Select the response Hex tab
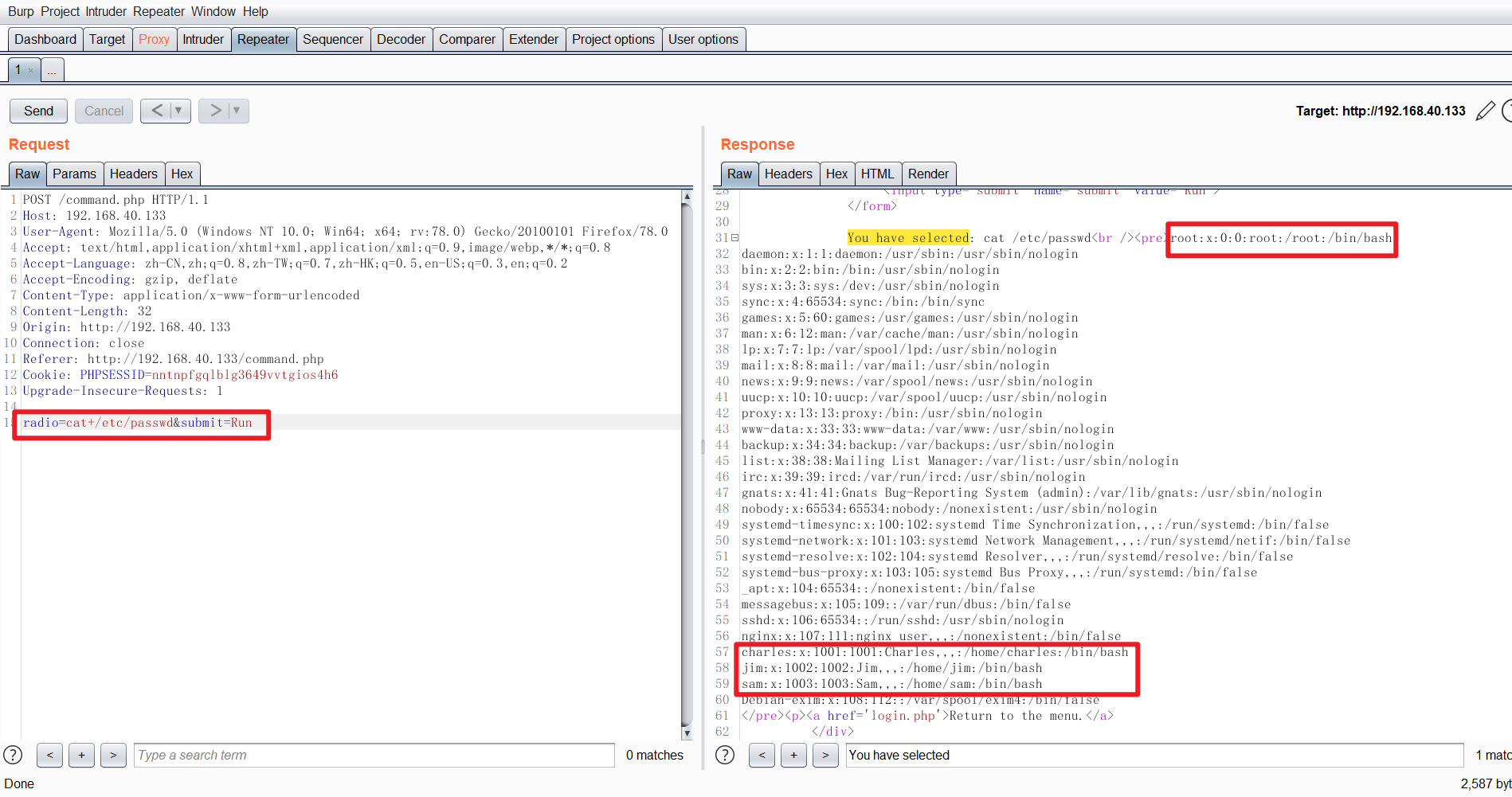This screenshot has height=797, width=1512. click(x=837, y=174)
